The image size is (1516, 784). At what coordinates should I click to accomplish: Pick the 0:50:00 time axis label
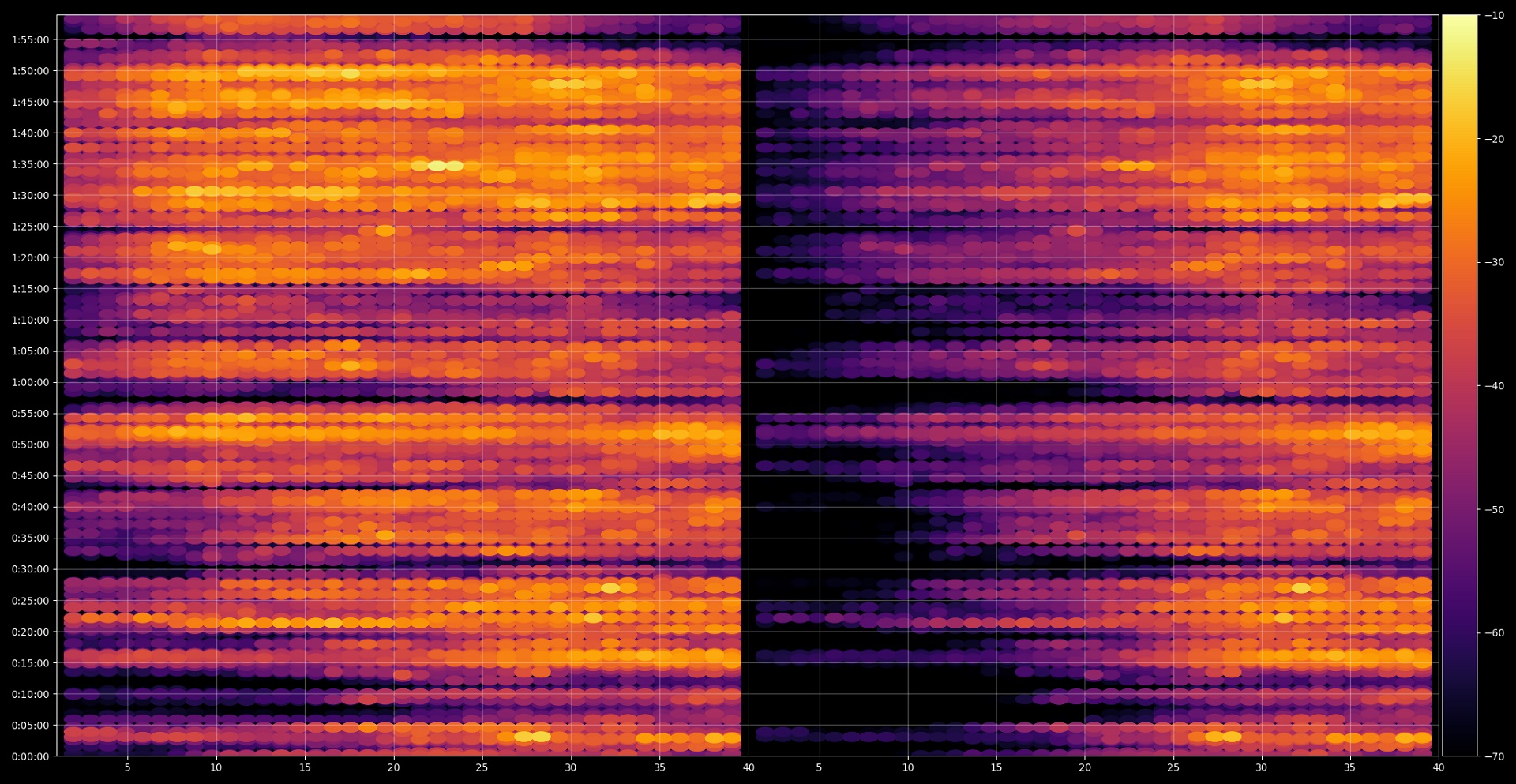click(x=30, y=445)
